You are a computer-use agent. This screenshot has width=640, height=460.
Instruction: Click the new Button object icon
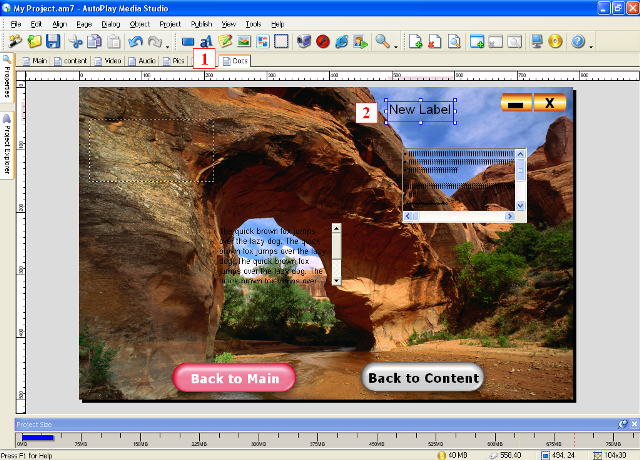click(188, 42)
